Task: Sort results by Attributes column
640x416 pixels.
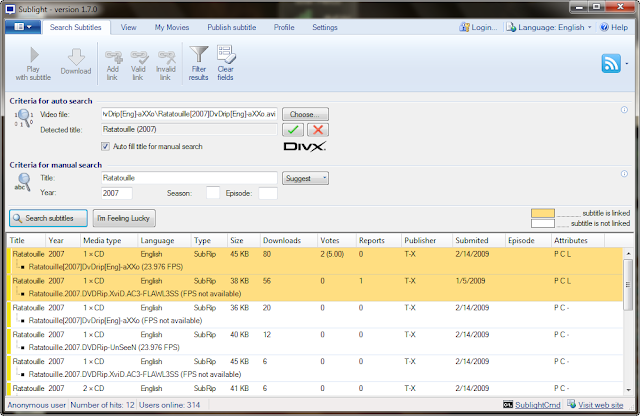Action: (x=578, y=240)
